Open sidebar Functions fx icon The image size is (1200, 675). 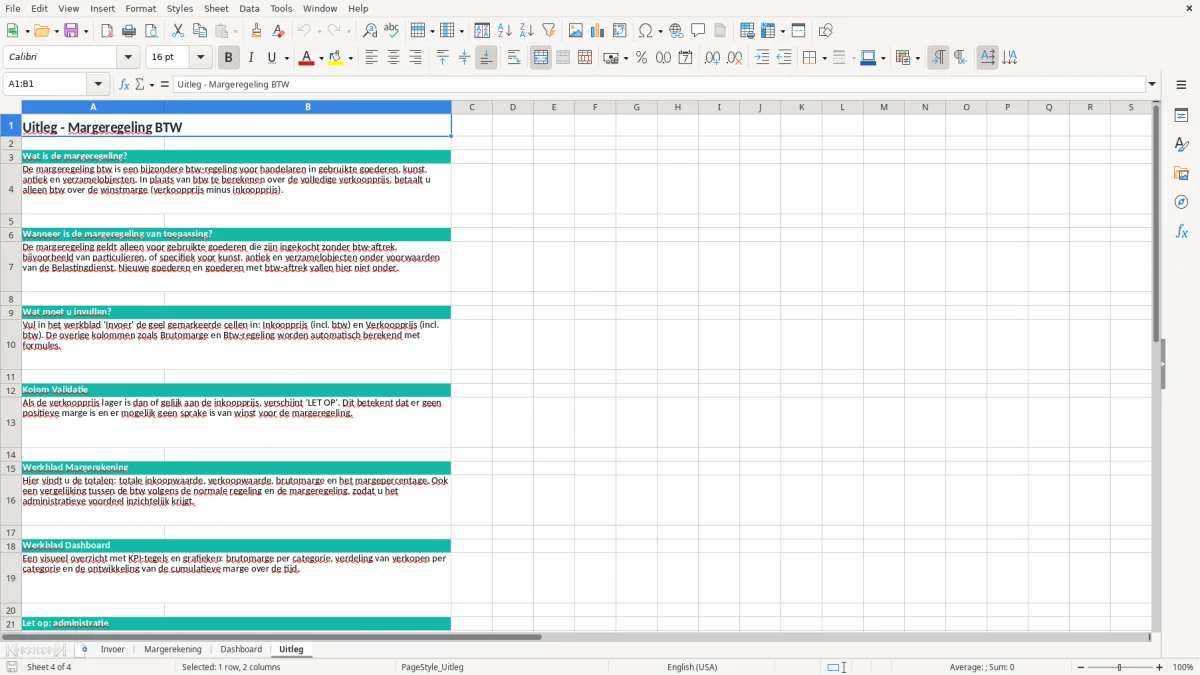tap(1181, 232)
